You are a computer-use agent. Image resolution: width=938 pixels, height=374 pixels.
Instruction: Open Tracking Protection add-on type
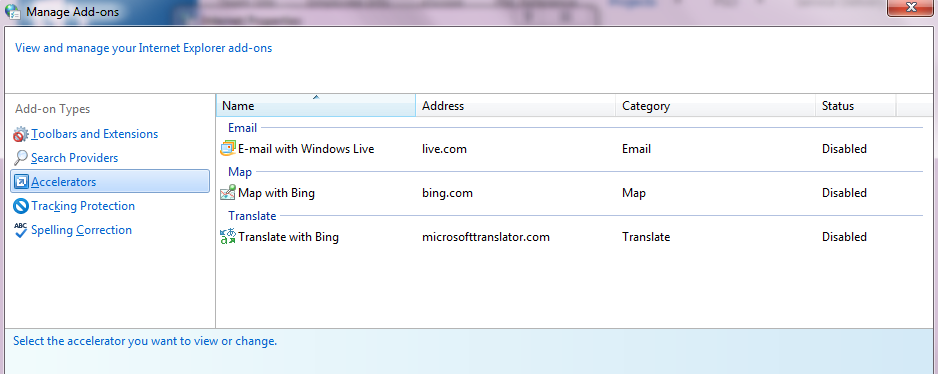coord(83,206)
